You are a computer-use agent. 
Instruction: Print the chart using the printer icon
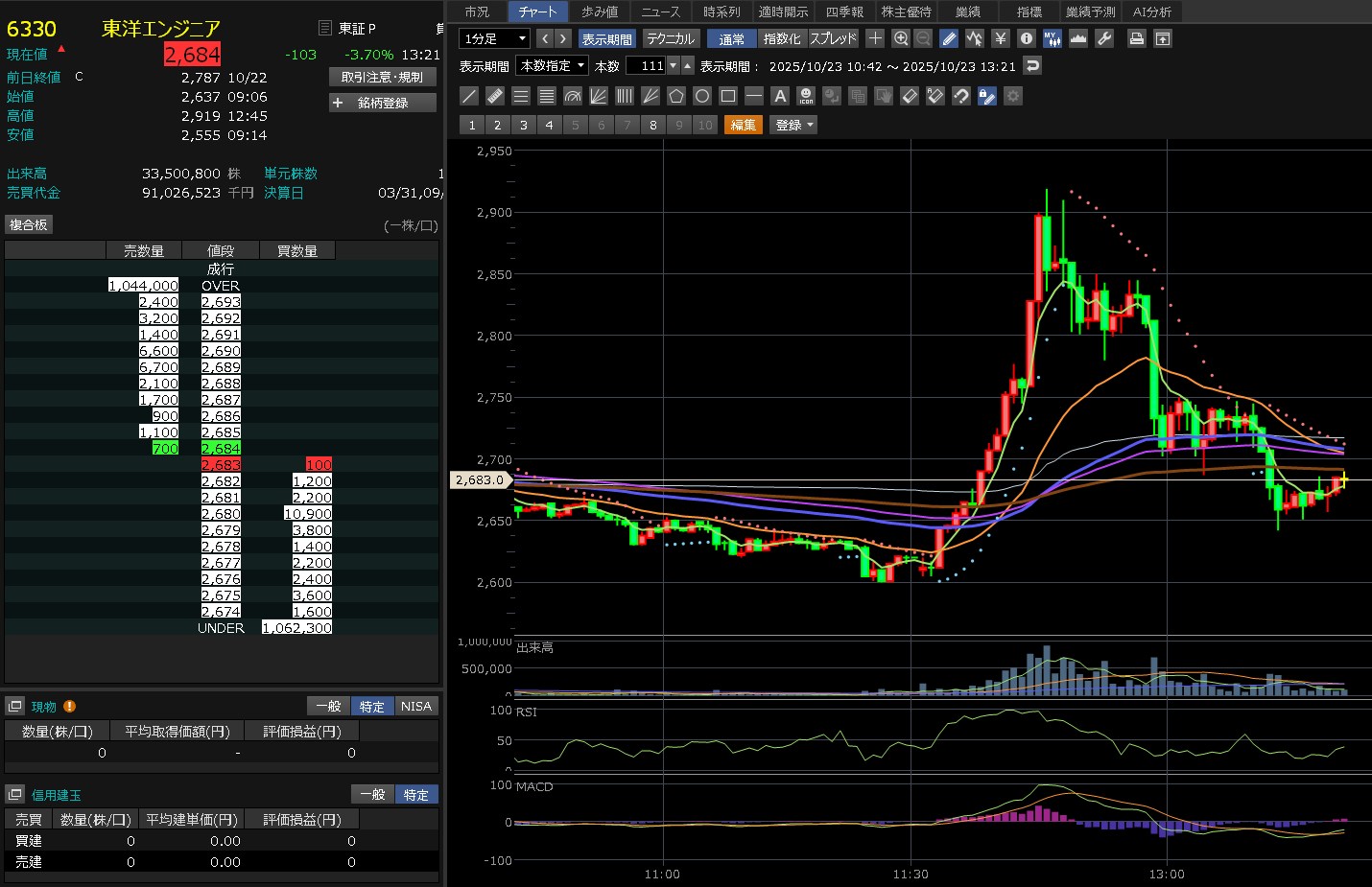[1136, 38]
